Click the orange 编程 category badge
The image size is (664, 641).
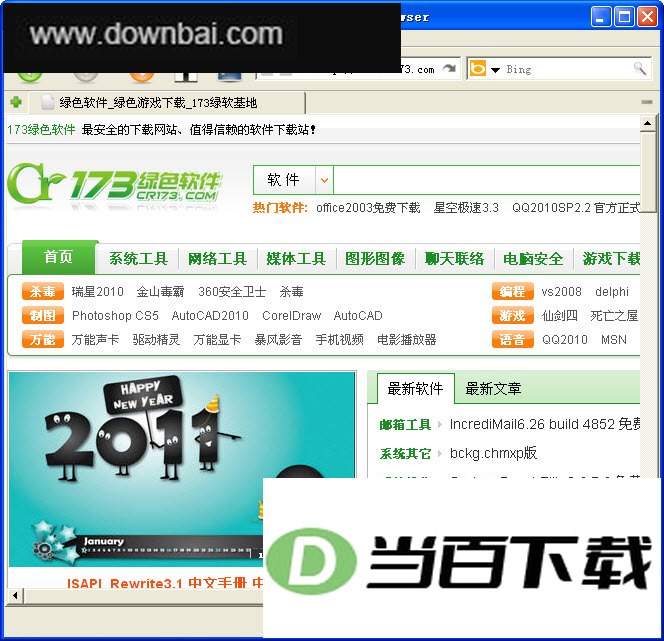(x=512, y=291)
